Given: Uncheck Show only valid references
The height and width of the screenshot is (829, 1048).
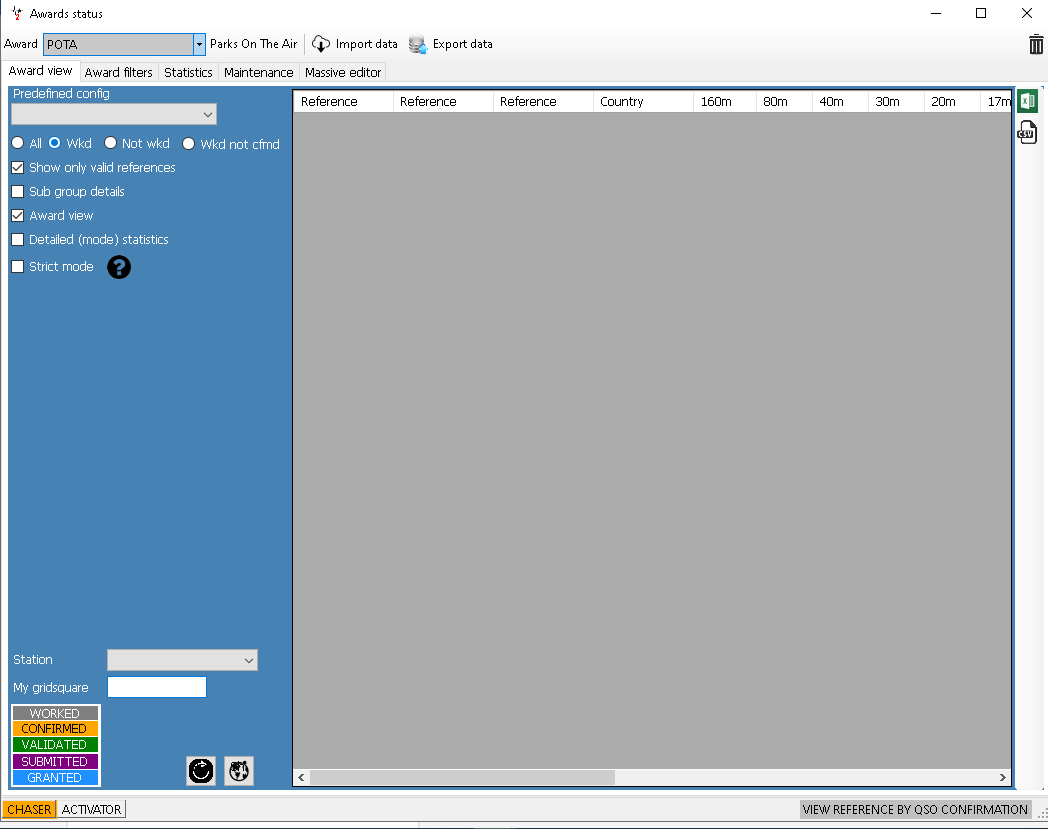Looking at the screenshot, I should (x=18, y=168).
